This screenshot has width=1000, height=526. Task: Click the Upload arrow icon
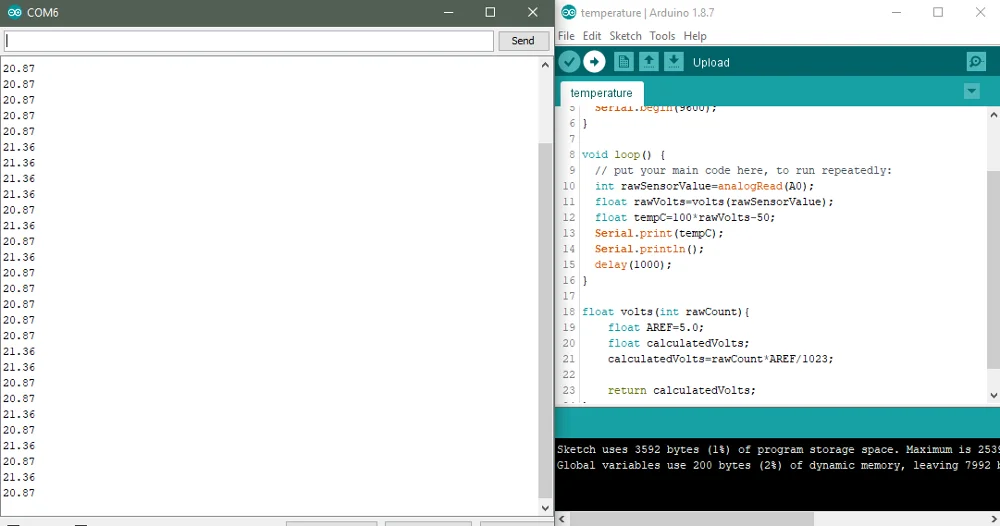pos(594,62)
